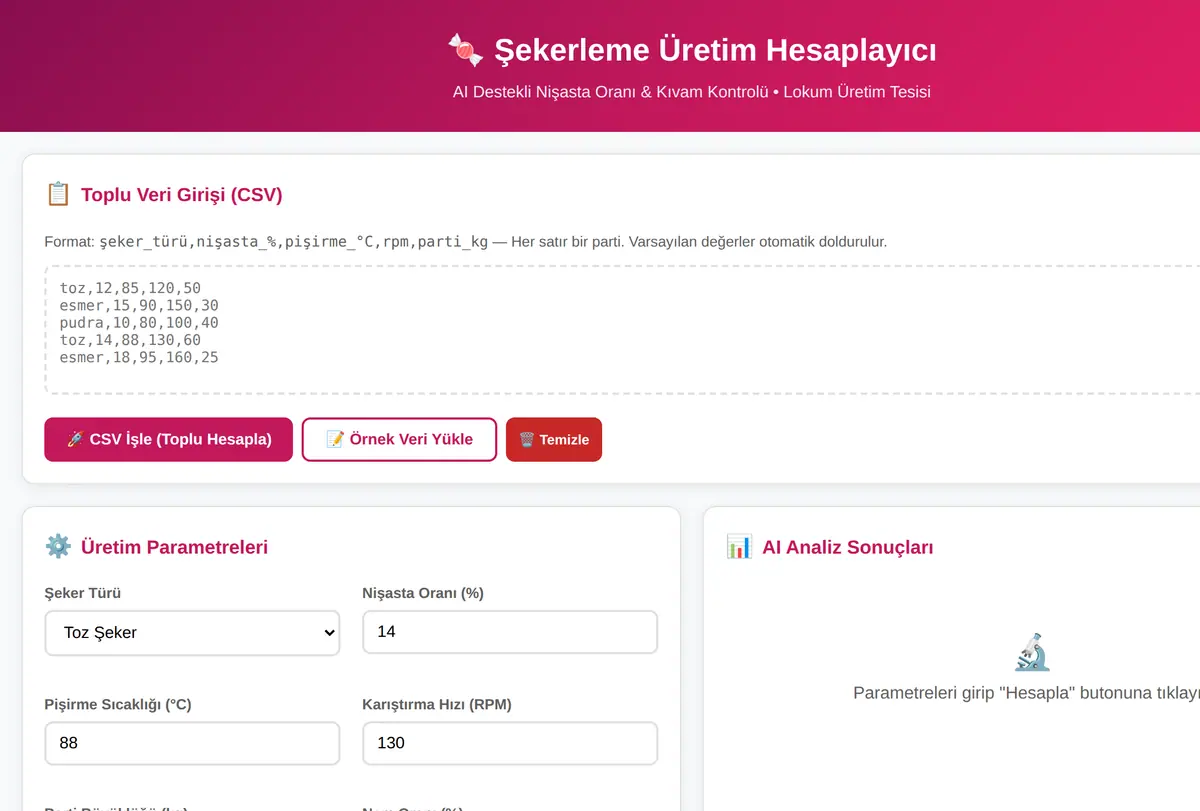The image size is (1200, 811).
Task: Click the clipboard icon beside Toplu Veri Girişi
Action: point(58,194)
